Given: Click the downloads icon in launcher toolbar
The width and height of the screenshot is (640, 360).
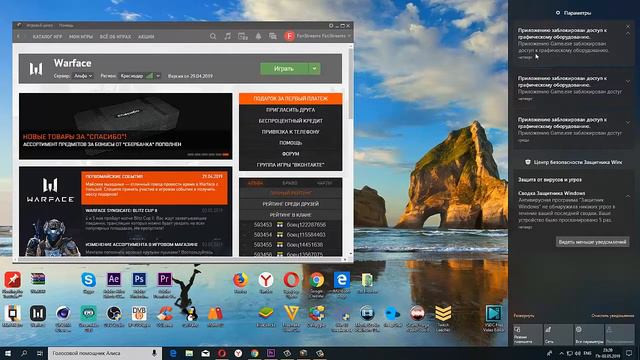Looking at the screenshot, I should pyautogui.click(x=243, y=36).
